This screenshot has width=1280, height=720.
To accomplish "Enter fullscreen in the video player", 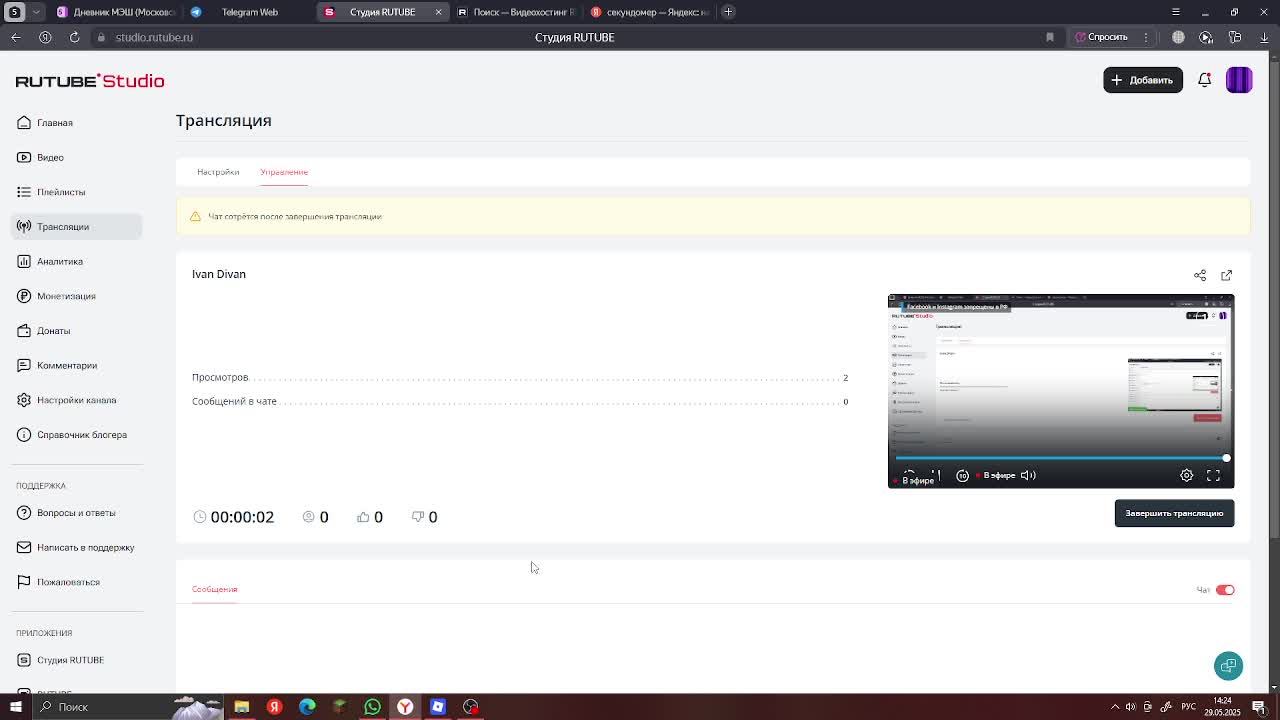I will point(1213,476).
